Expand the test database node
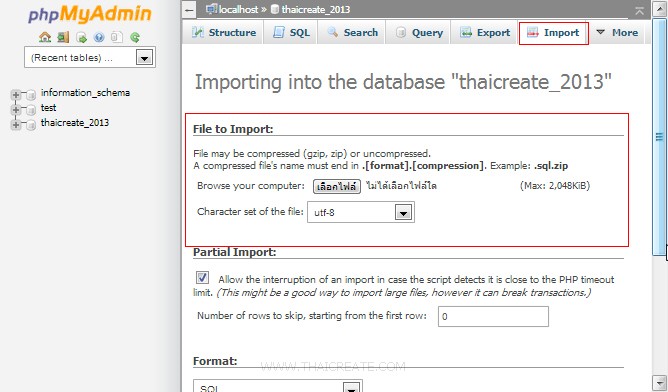 (16, 110)
